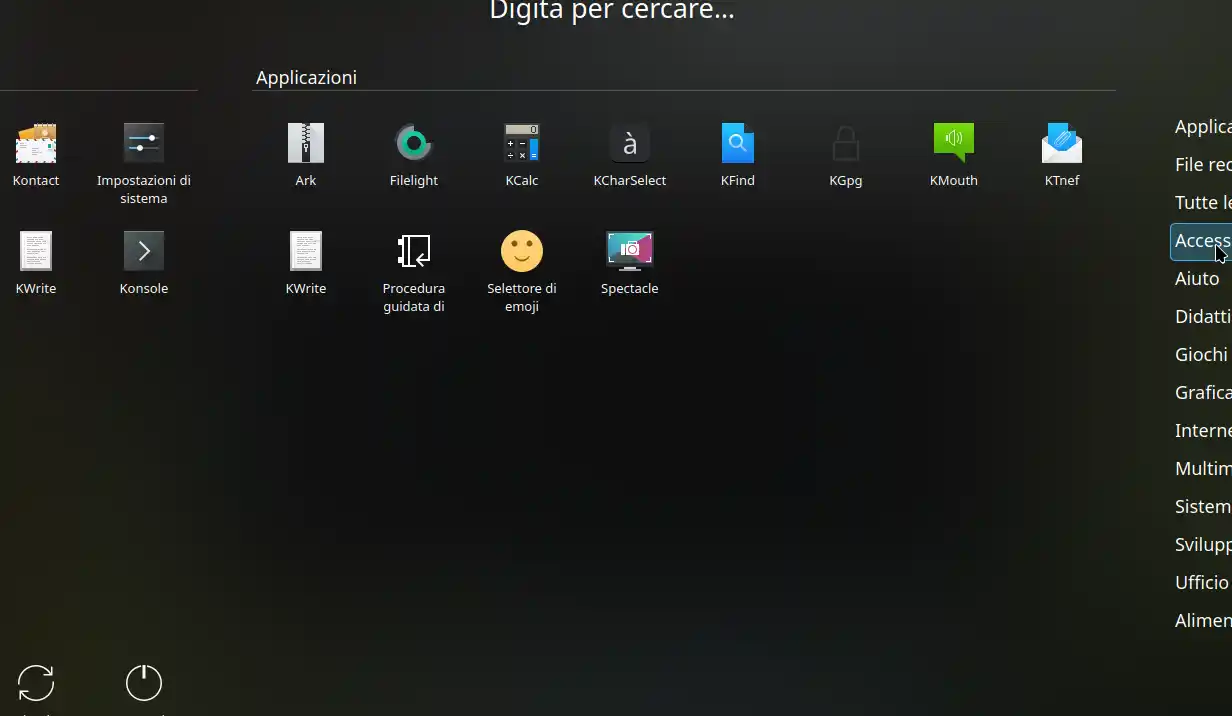
Task: Launch the Konsole terminal
Action: pos(143,257)
